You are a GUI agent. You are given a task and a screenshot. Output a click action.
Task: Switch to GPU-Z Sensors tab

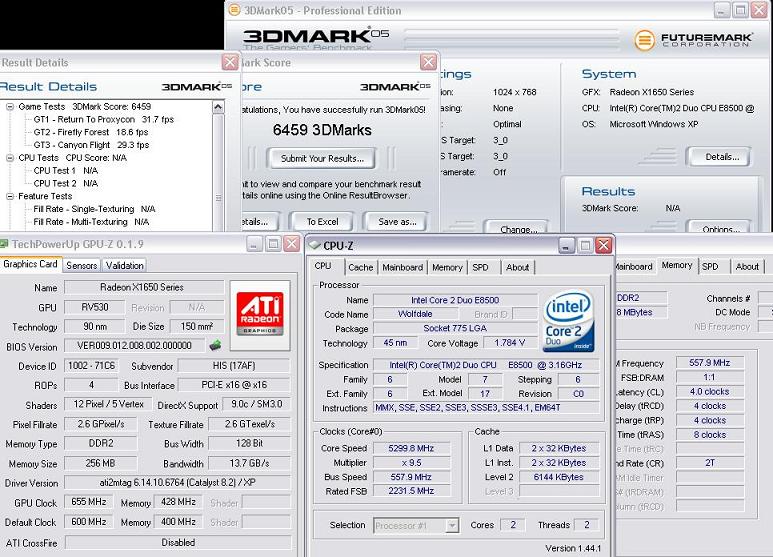click(81, 265)
